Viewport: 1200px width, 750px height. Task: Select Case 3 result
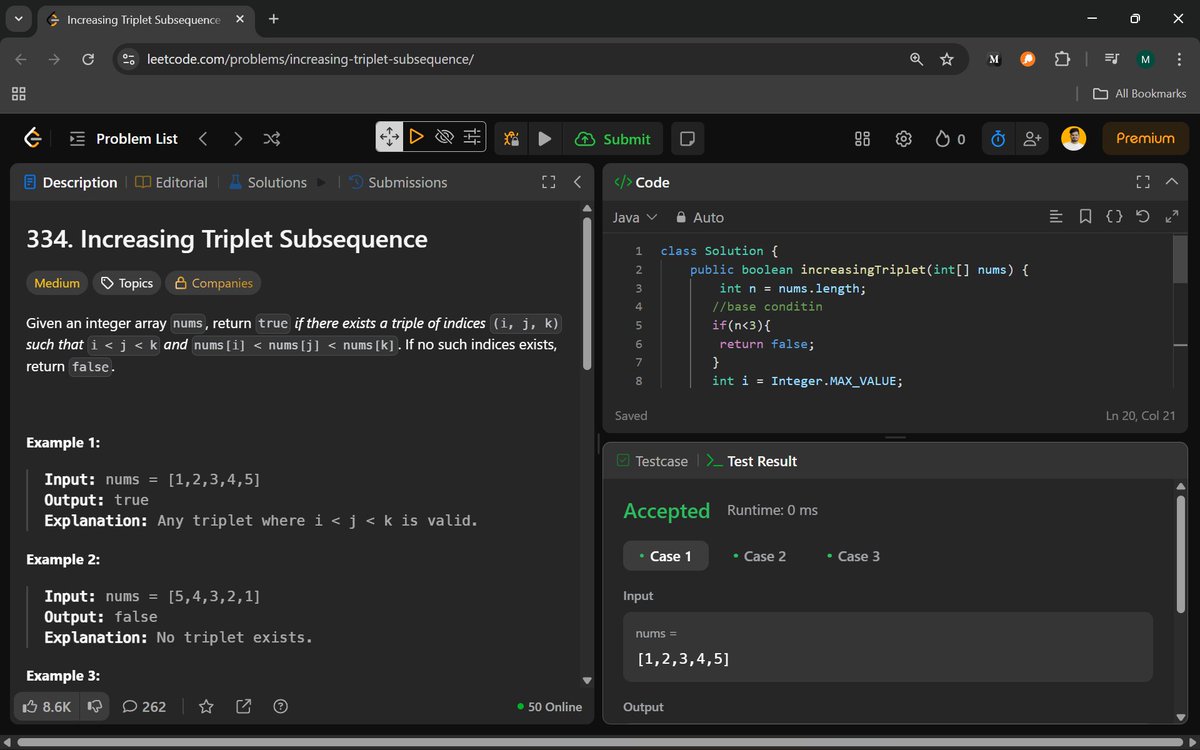853,556
